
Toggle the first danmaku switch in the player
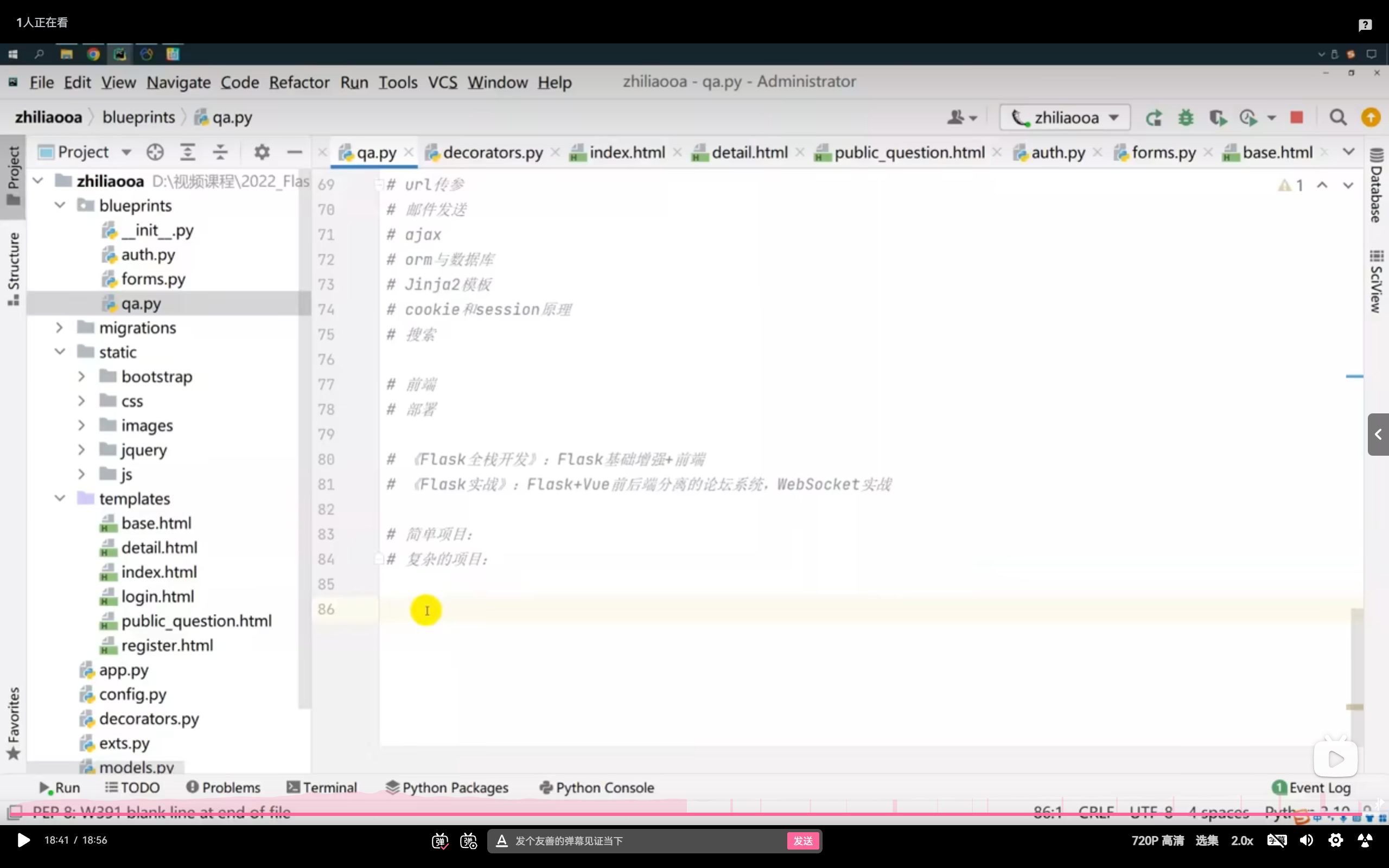[x=439, y=841]
